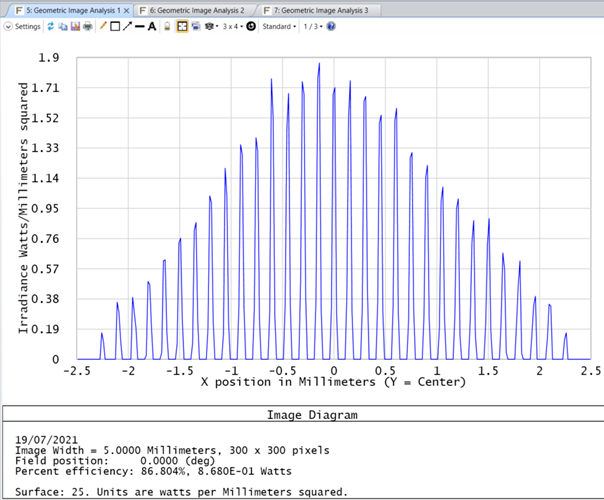
Task: Select the line drawing tool
Action: click(x=140, y=27)
